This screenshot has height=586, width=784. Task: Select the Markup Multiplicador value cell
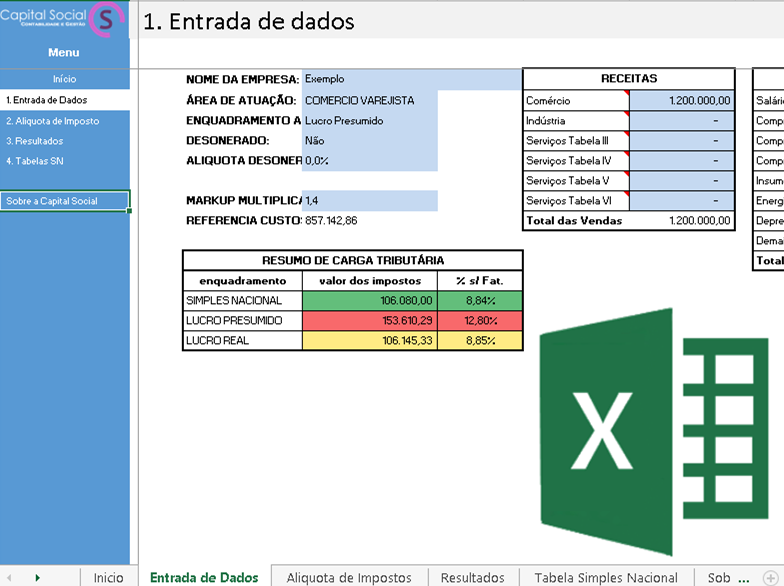click(370, 201)
